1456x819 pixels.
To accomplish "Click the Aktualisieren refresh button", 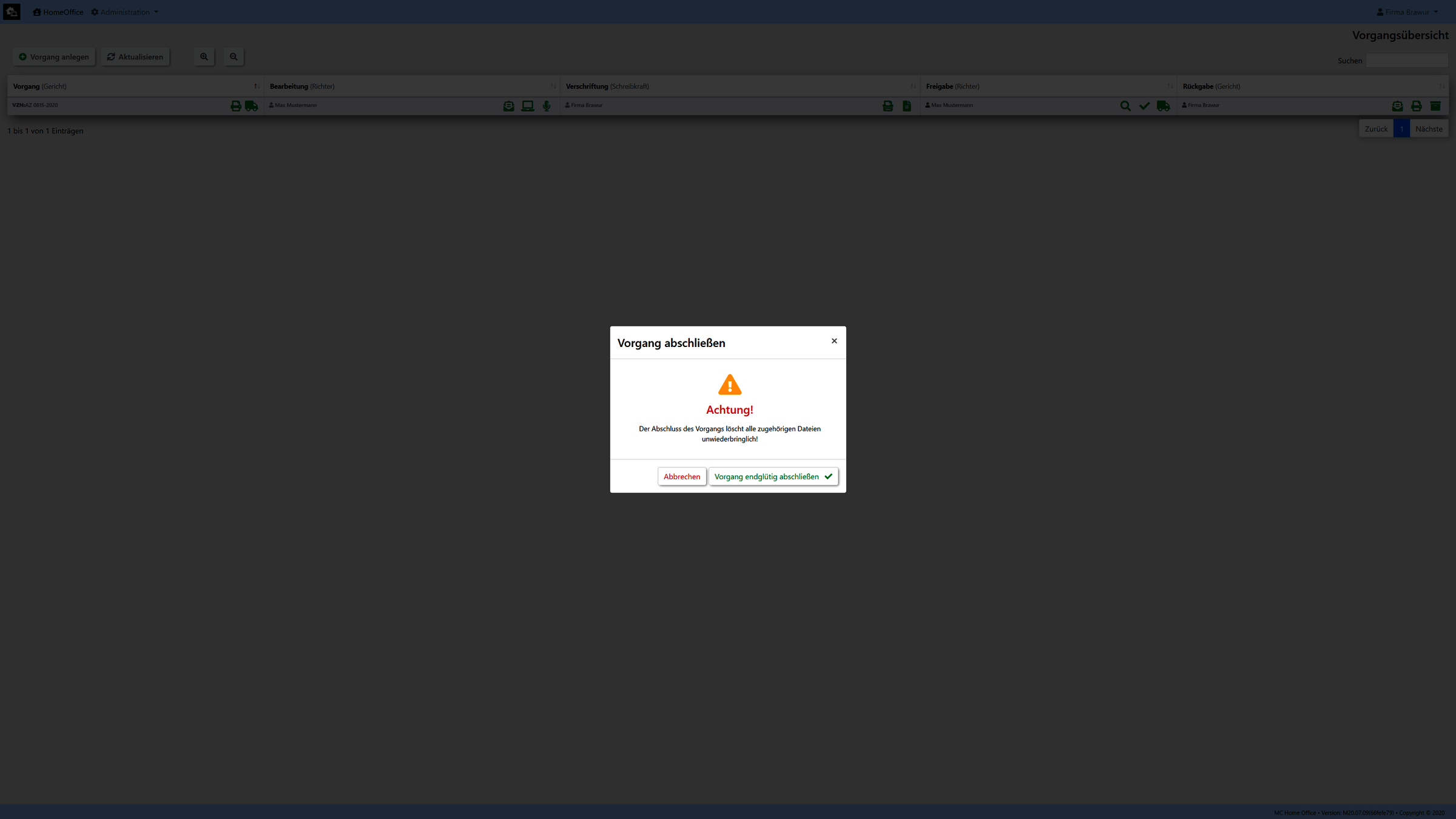I will point(135,57).
